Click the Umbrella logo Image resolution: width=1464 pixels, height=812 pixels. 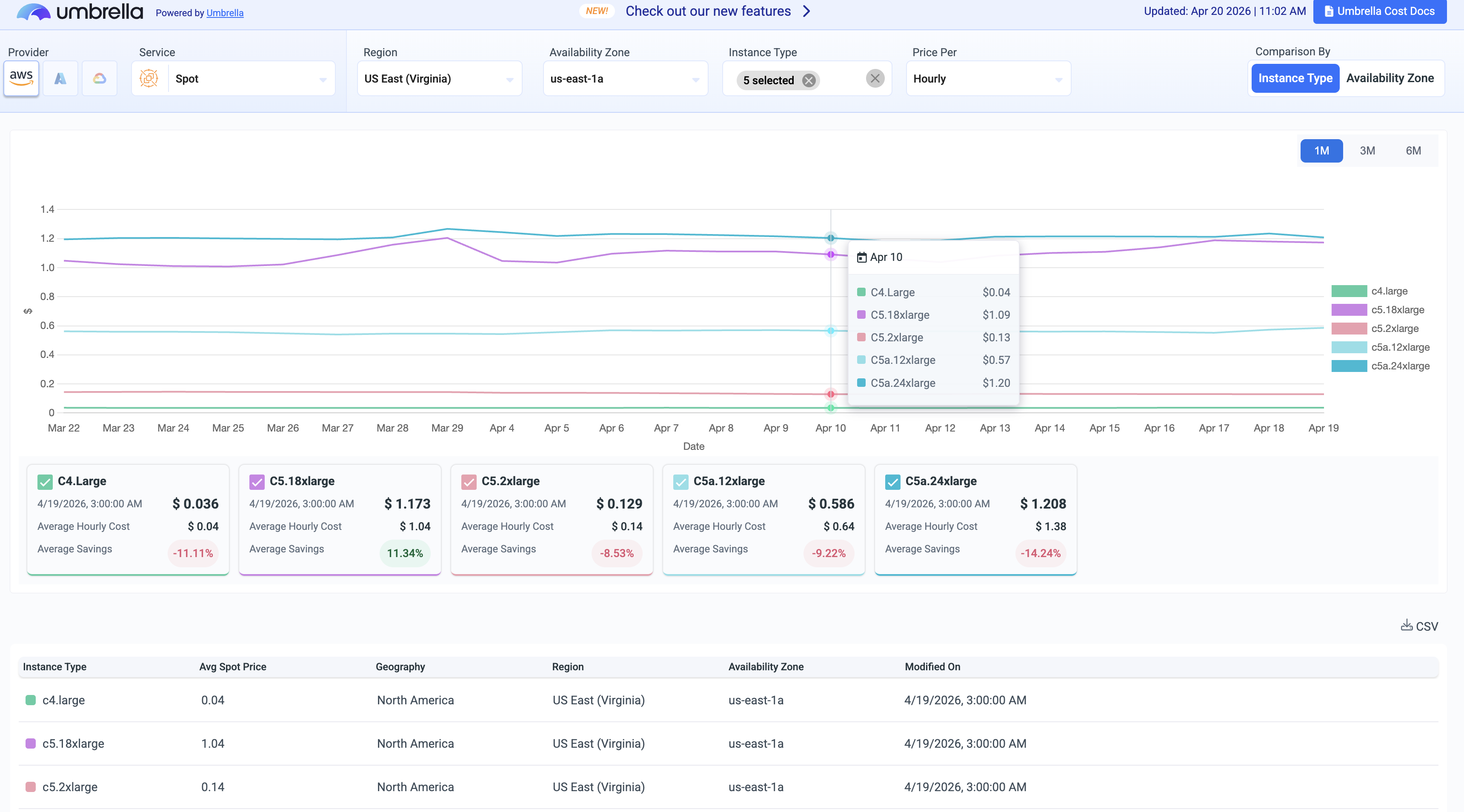80,12
